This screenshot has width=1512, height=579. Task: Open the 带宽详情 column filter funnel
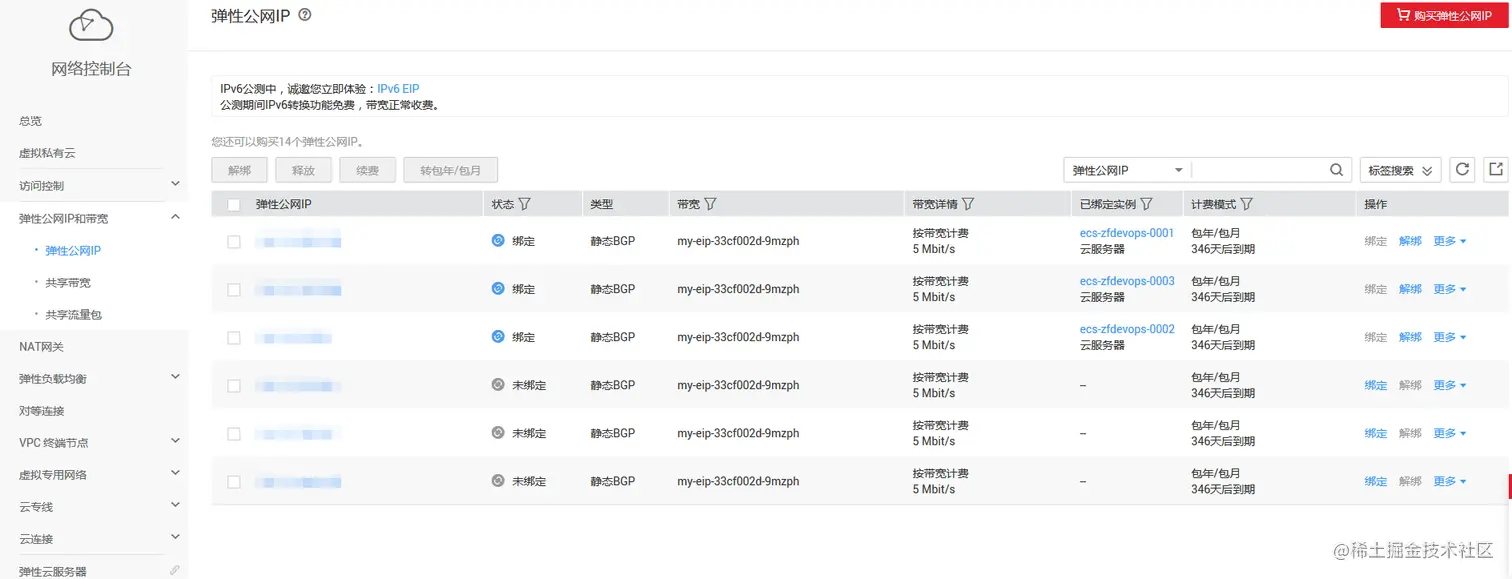click(x=968, y=204)
